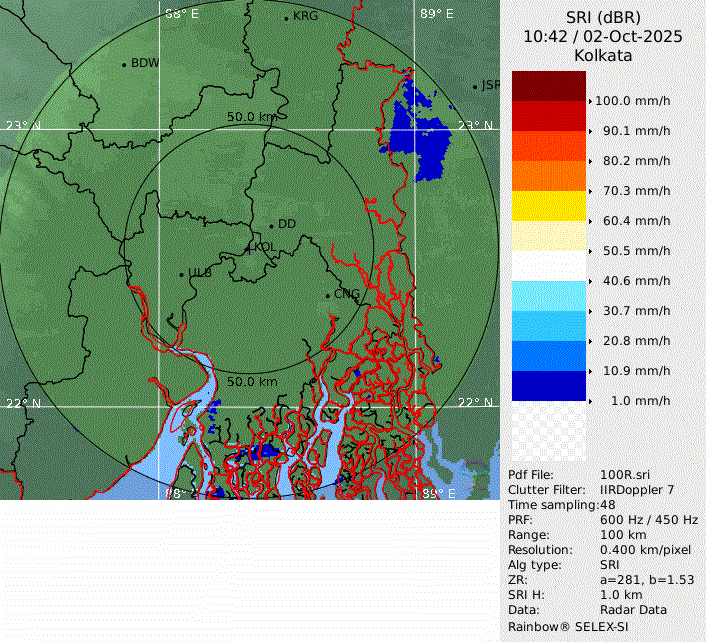This screenshot has width=706, height=642.
Task: Click the SRI (dBR) title text
Action: 603,17
